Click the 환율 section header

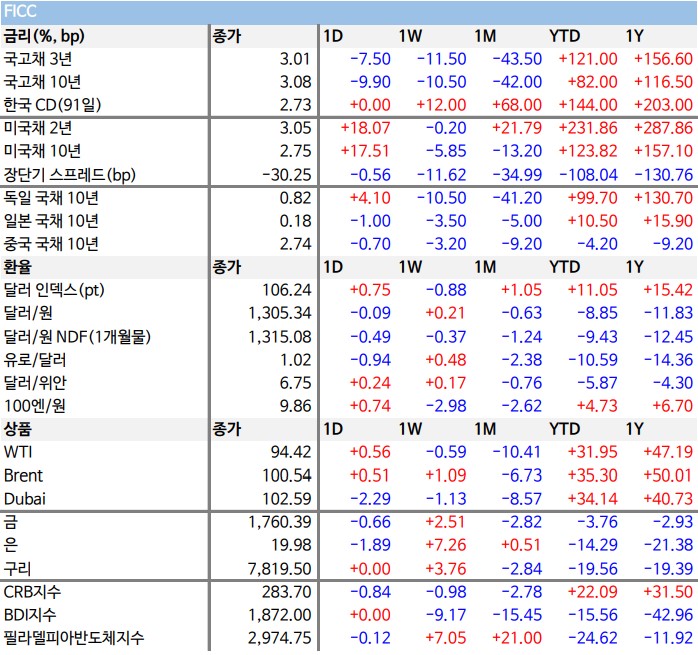(x=18, y=267)
